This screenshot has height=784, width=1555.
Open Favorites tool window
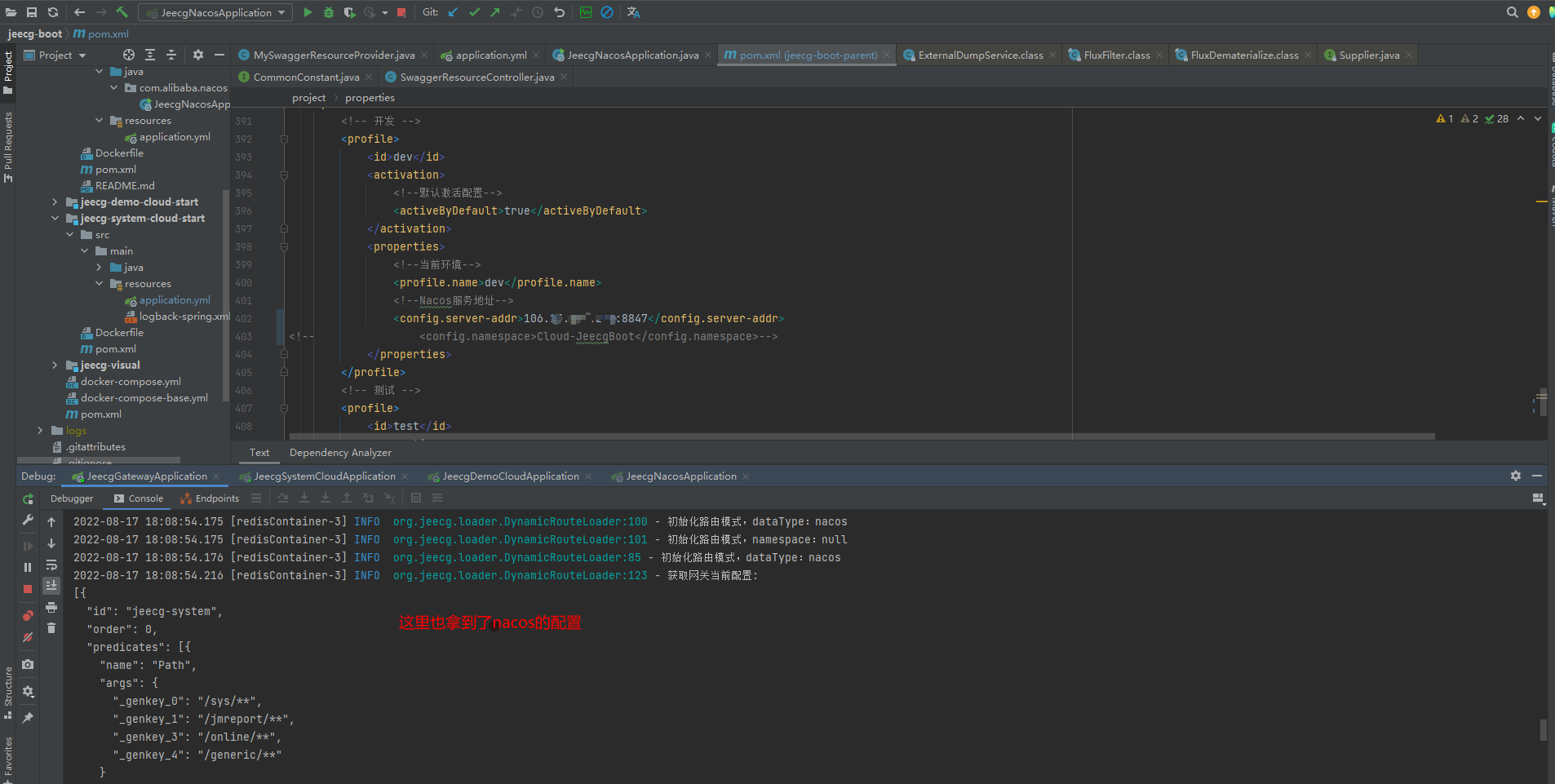pos(8,759)
